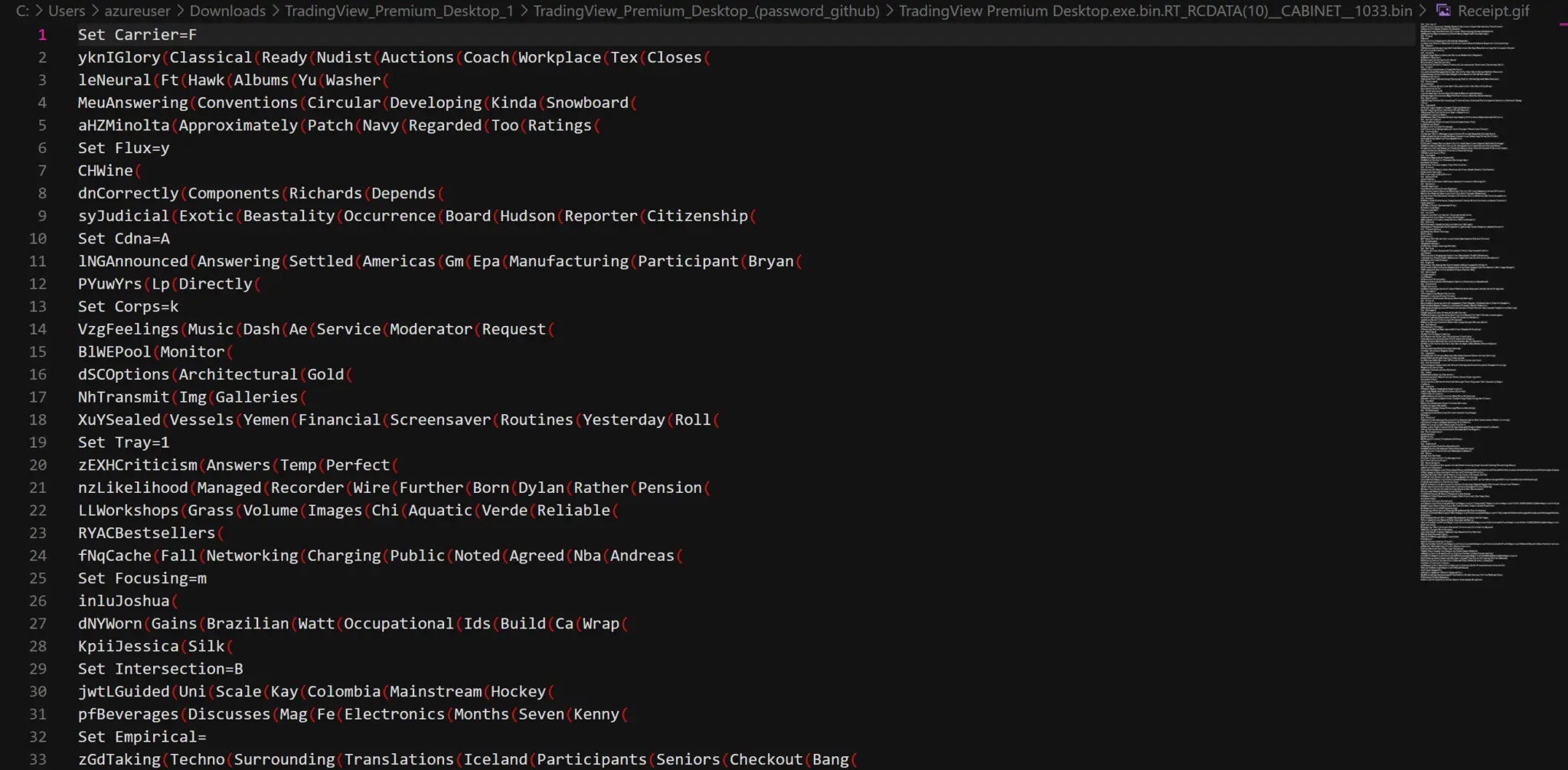Click the word 'BlWEPool' on line 15
This screenshot has width=1568, height=770.
coord(114,352)
